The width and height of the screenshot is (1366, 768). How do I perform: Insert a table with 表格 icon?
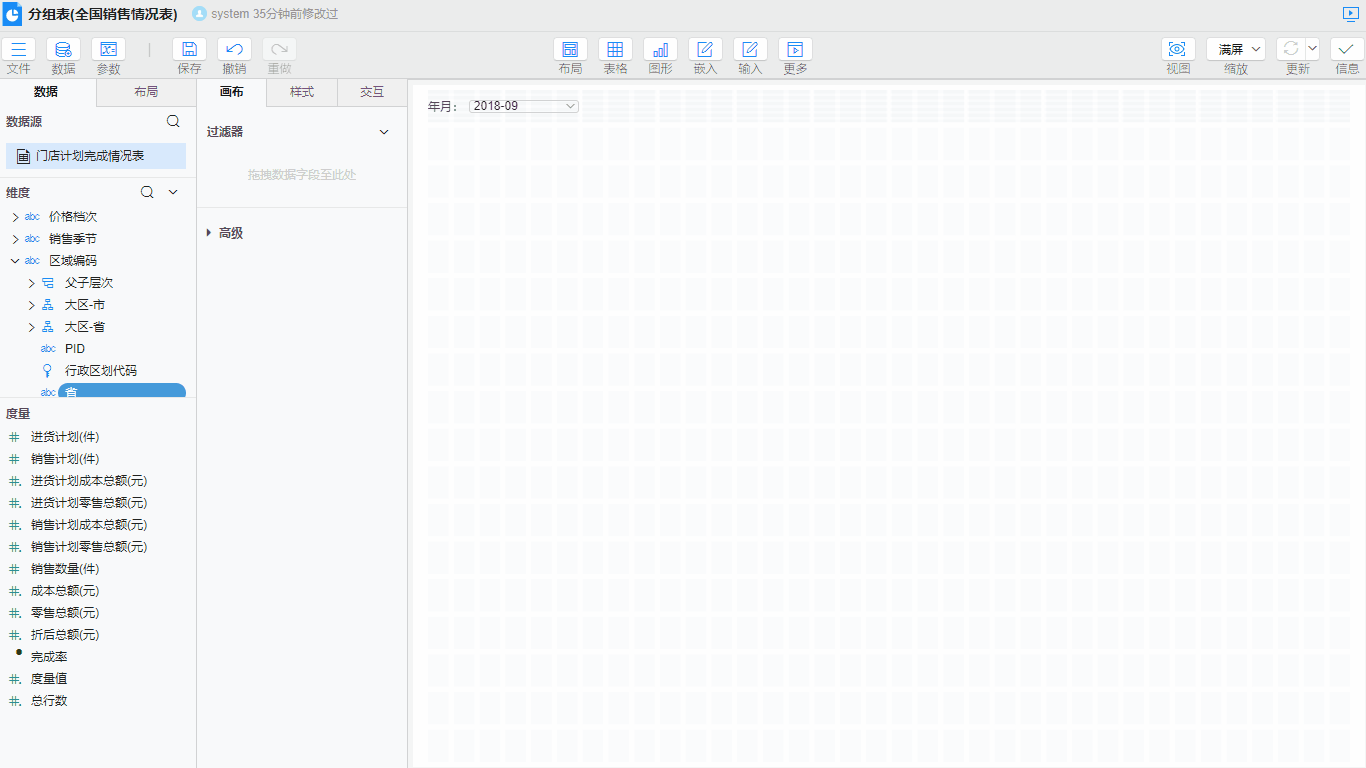click(x=615, y=50)
